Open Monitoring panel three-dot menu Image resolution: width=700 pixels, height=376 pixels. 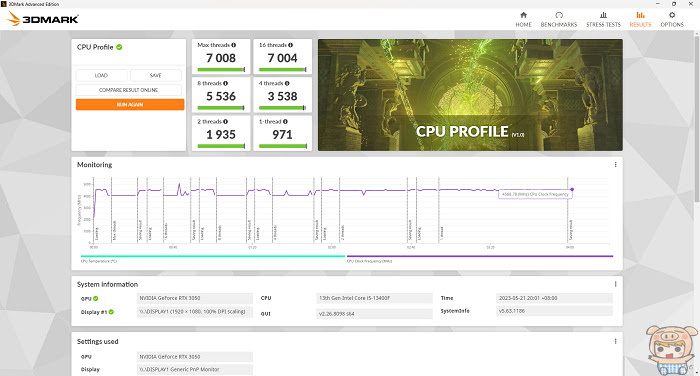click(616, 165)
